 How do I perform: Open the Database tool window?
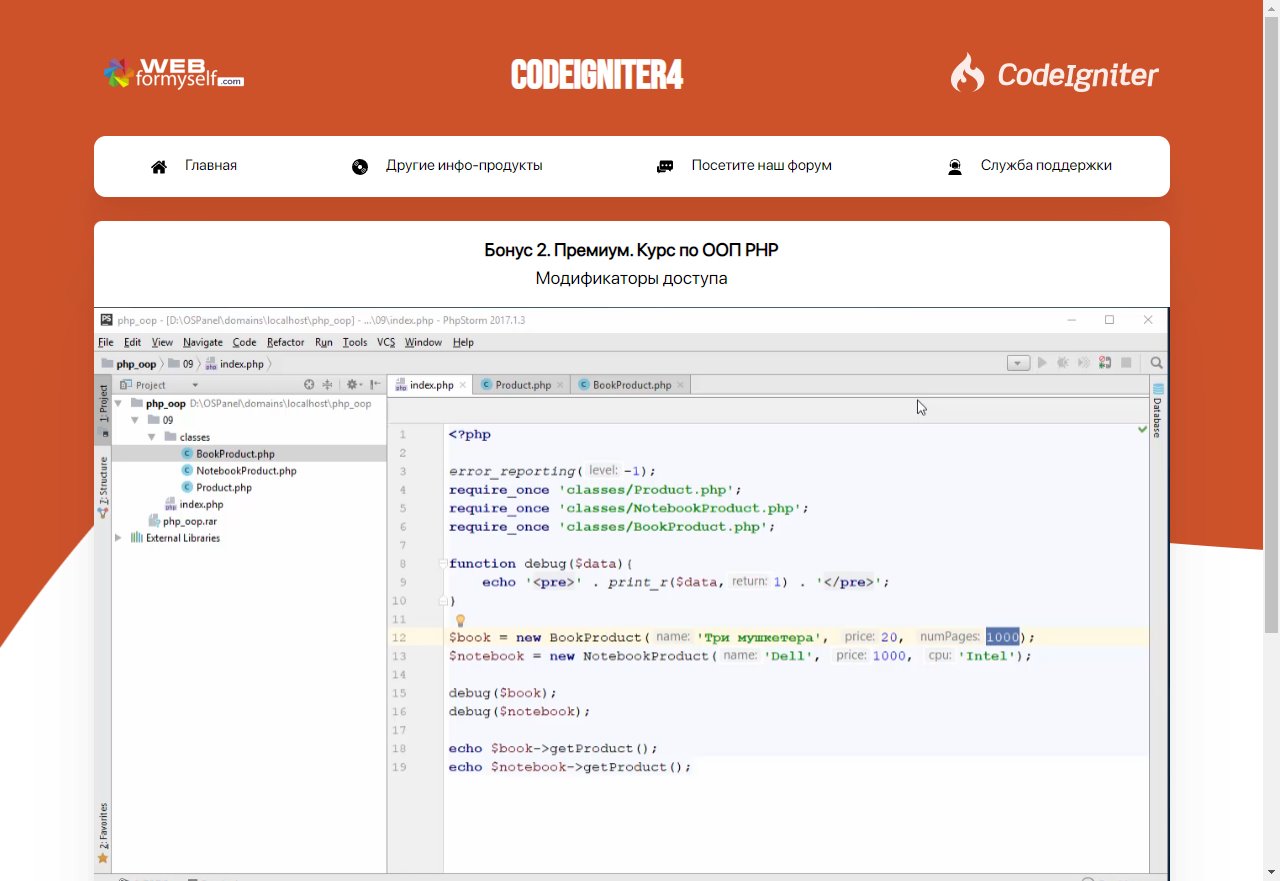1158,410
